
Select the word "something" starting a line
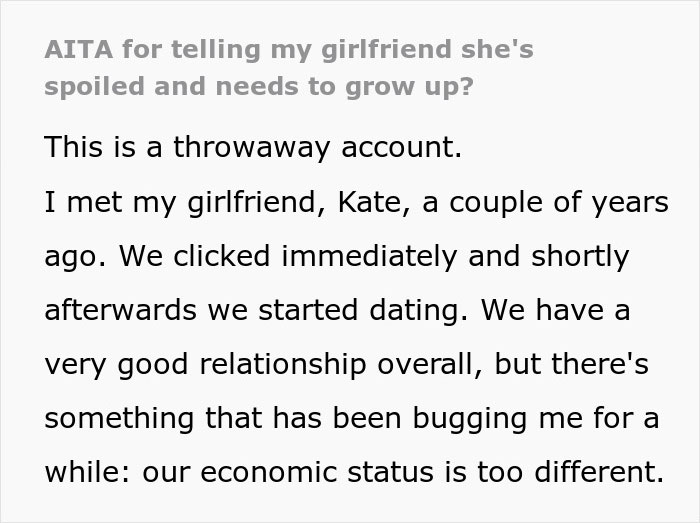[122, 419]
